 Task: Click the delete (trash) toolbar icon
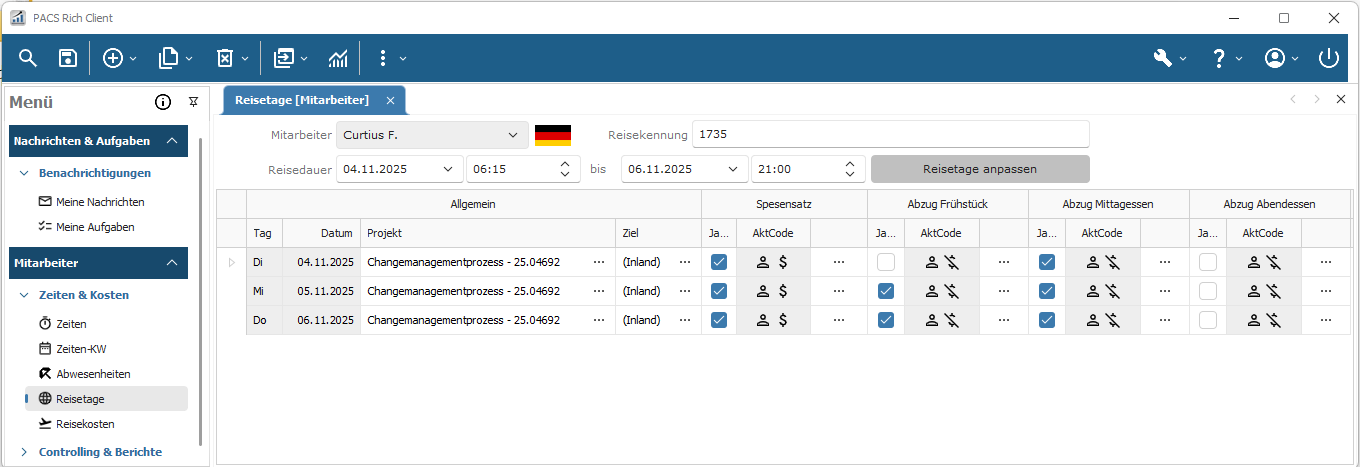tap(225, 59)
